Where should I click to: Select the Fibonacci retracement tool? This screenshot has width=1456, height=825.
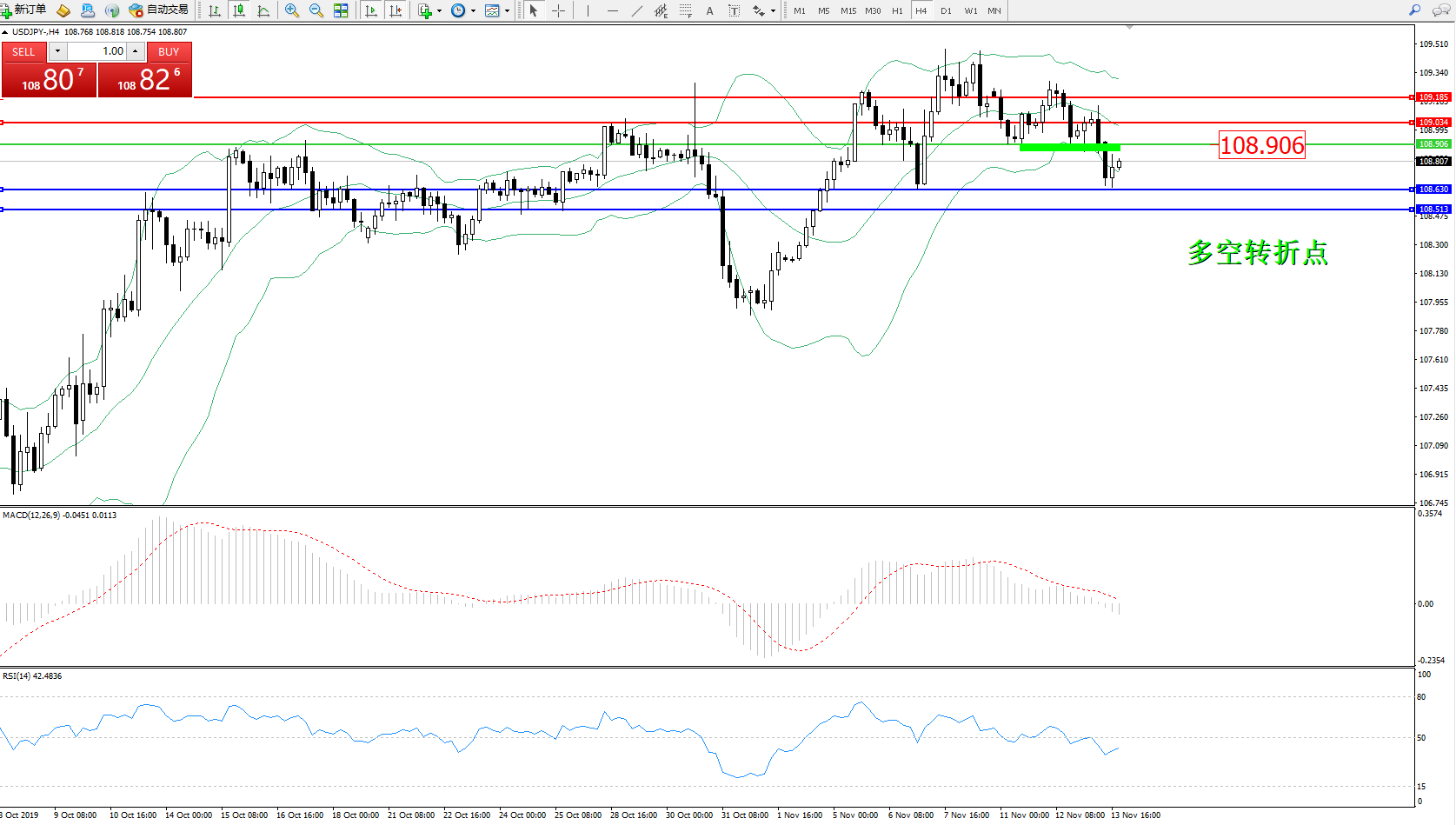(686, 10)
